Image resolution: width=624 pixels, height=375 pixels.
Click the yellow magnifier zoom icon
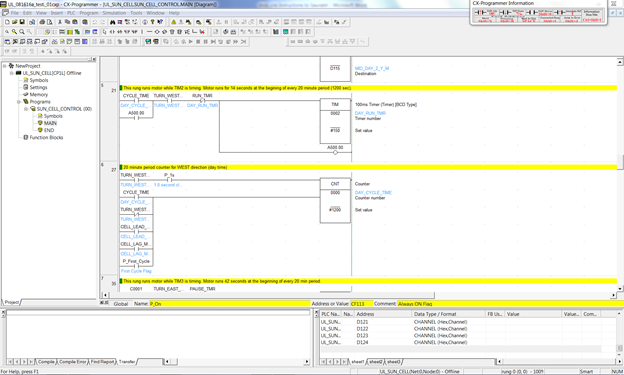coord(14,32)
